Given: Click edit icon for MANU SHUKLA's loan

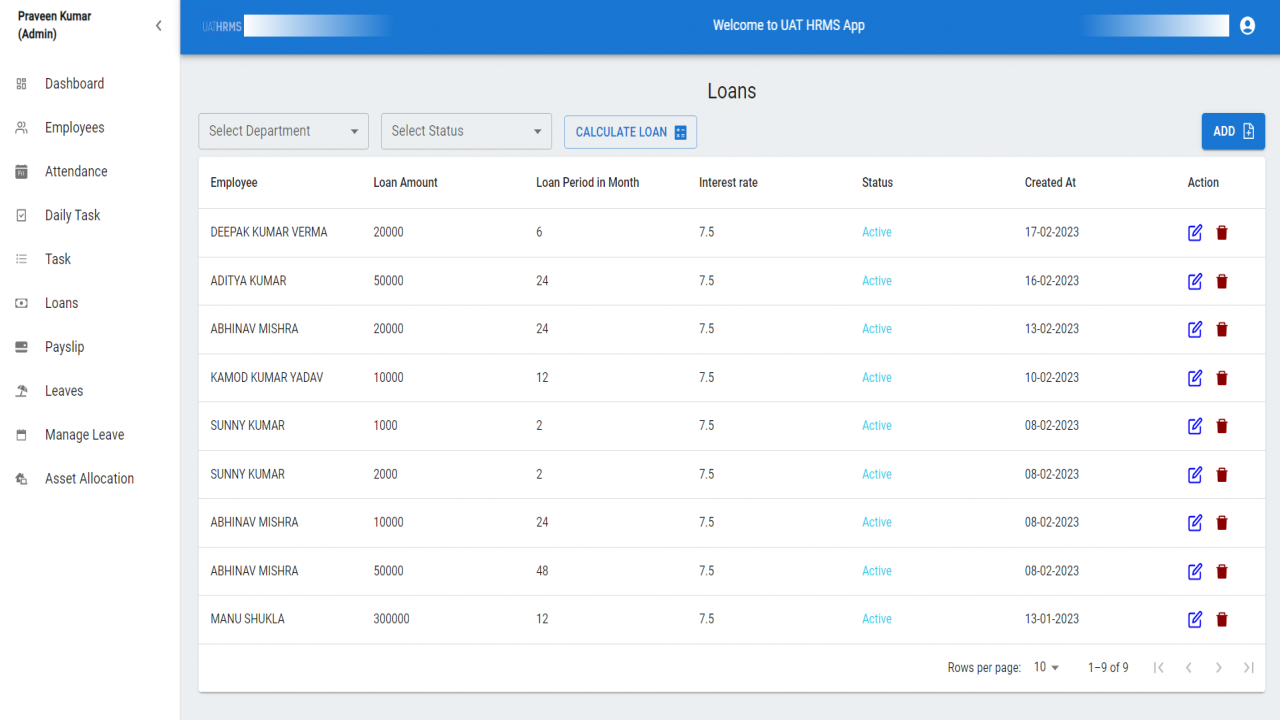Looking at the screenshot, I should pos(1195,619).
